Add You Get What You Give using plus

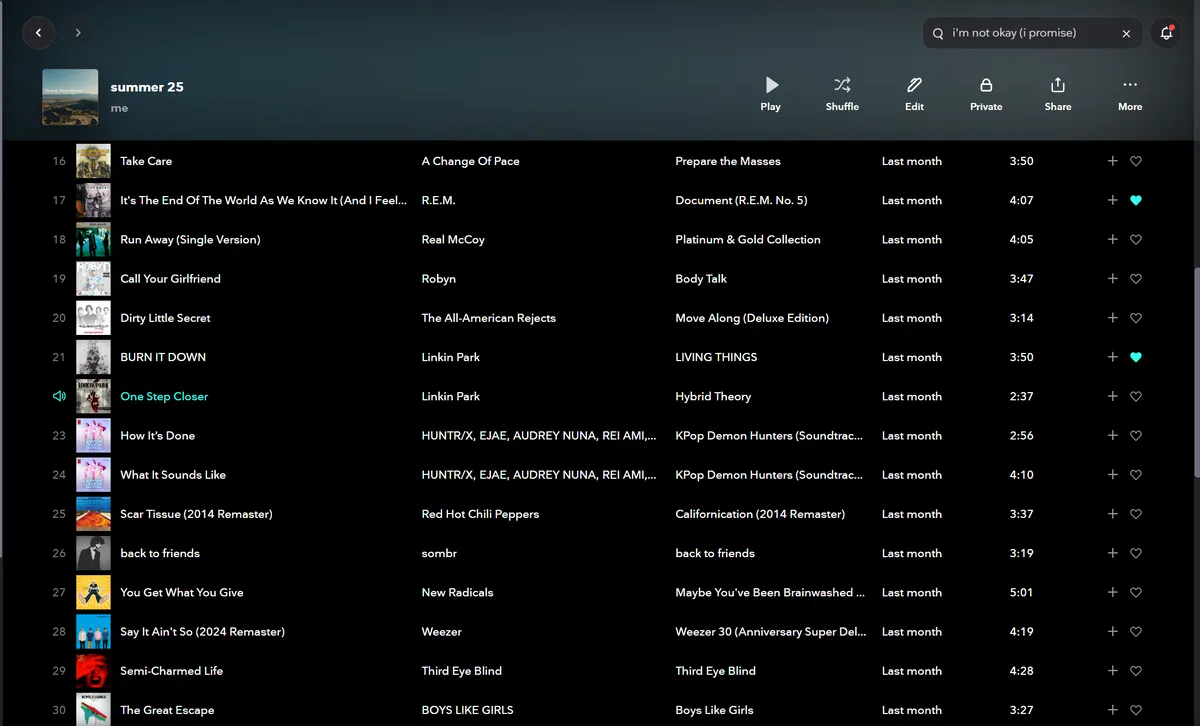(1112, 592)
